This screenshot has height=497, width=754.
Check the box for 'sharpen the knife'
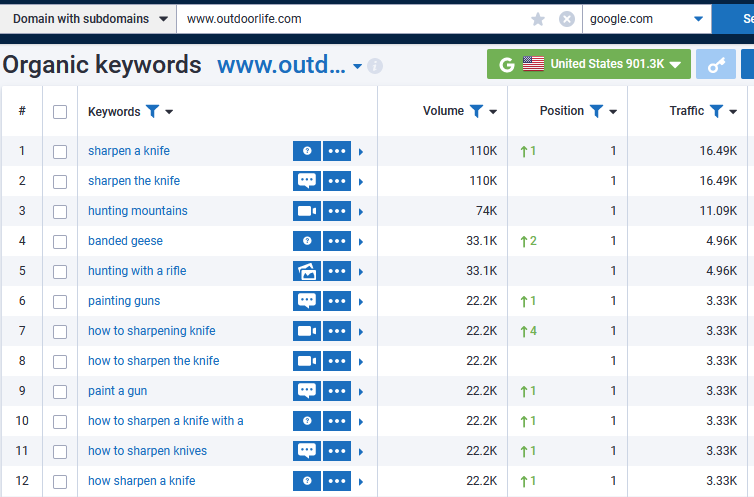coord(60,182)
